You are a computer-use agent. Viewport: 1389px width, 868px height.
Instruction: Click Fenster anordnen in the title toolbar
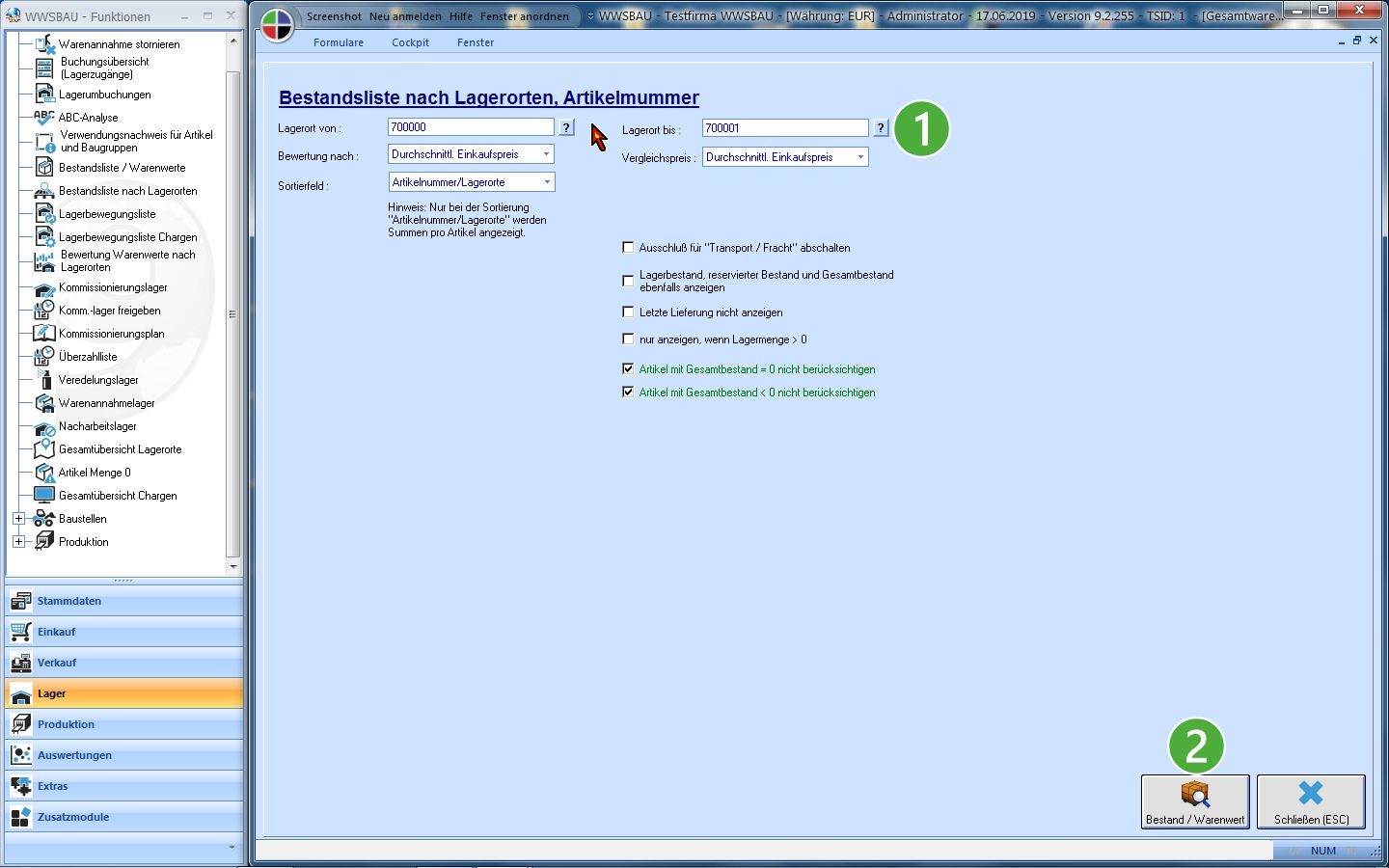click(525, 16)
